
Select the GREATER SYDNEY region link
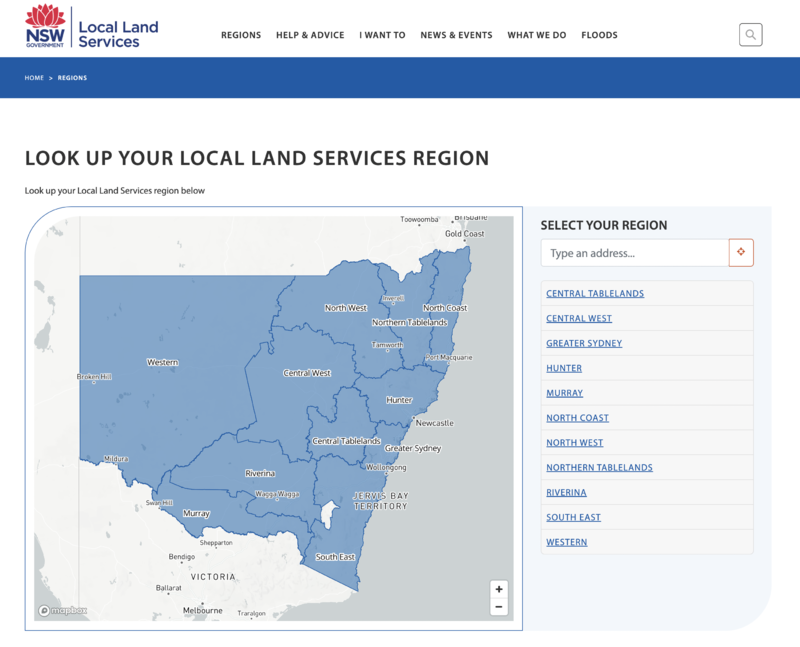583,343
